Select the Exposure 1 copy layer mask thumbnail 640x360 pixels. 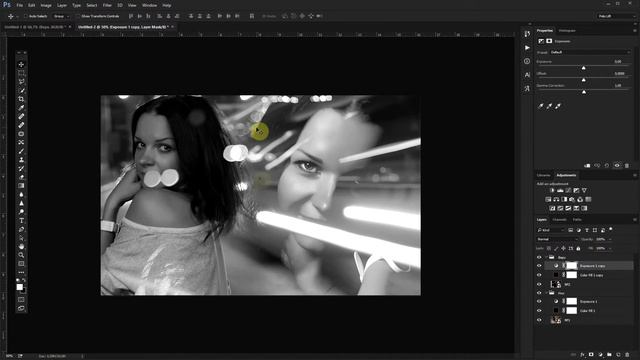click(x=571, y=266)
